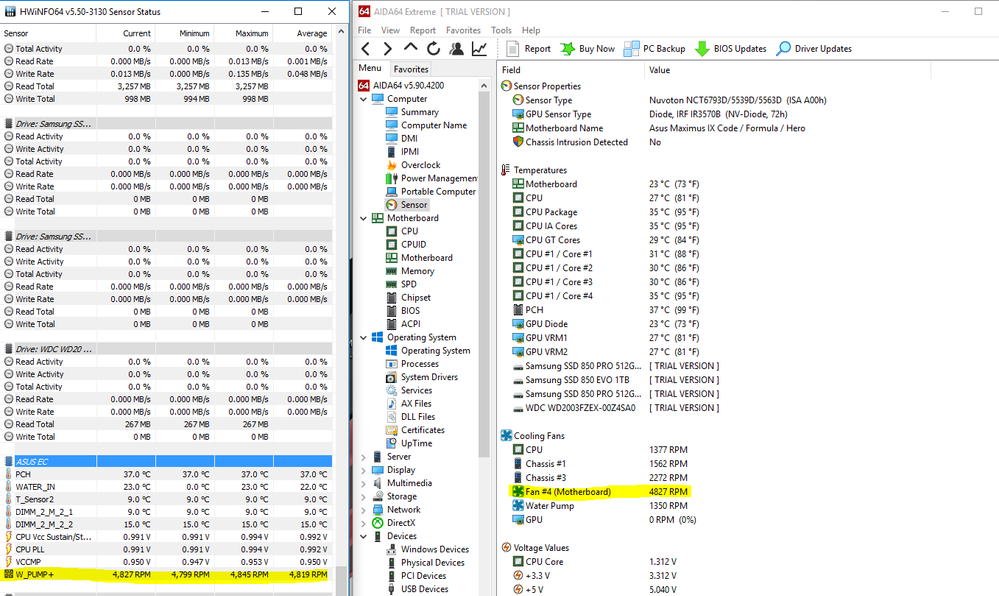
Task: Select the Drive: WDC WD20 group row
Action: [166, 349]
